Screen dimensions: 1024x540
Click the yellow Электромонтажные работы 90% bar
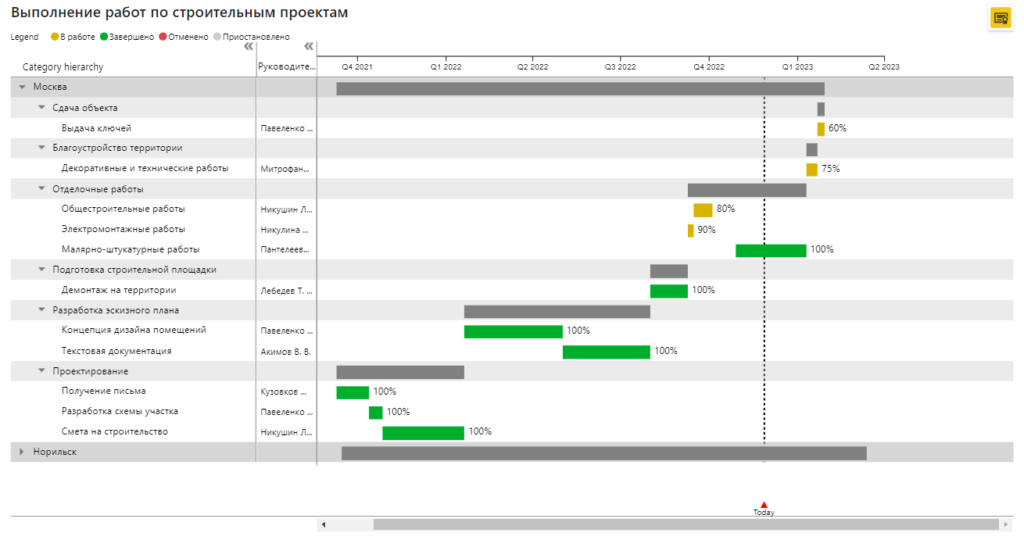coord(690,230)
